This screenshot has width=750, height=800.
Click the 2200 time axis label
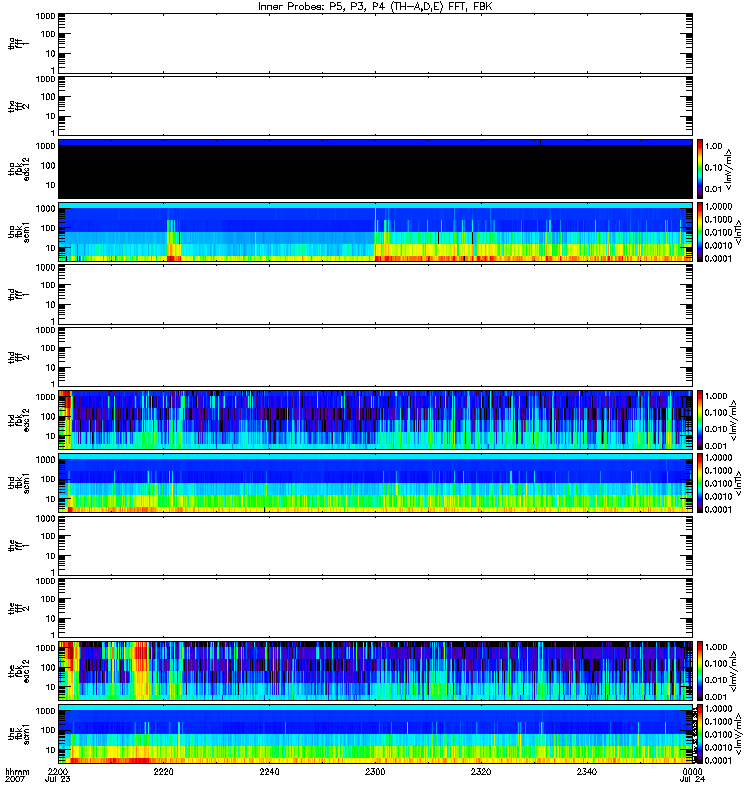[x=58, y=771]
